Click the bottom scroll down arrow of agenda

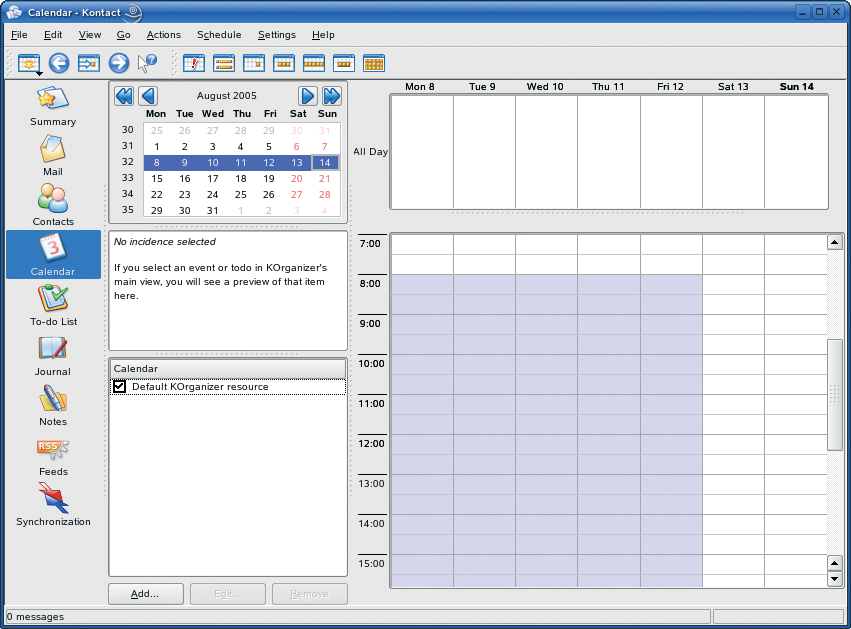(835, 579)
